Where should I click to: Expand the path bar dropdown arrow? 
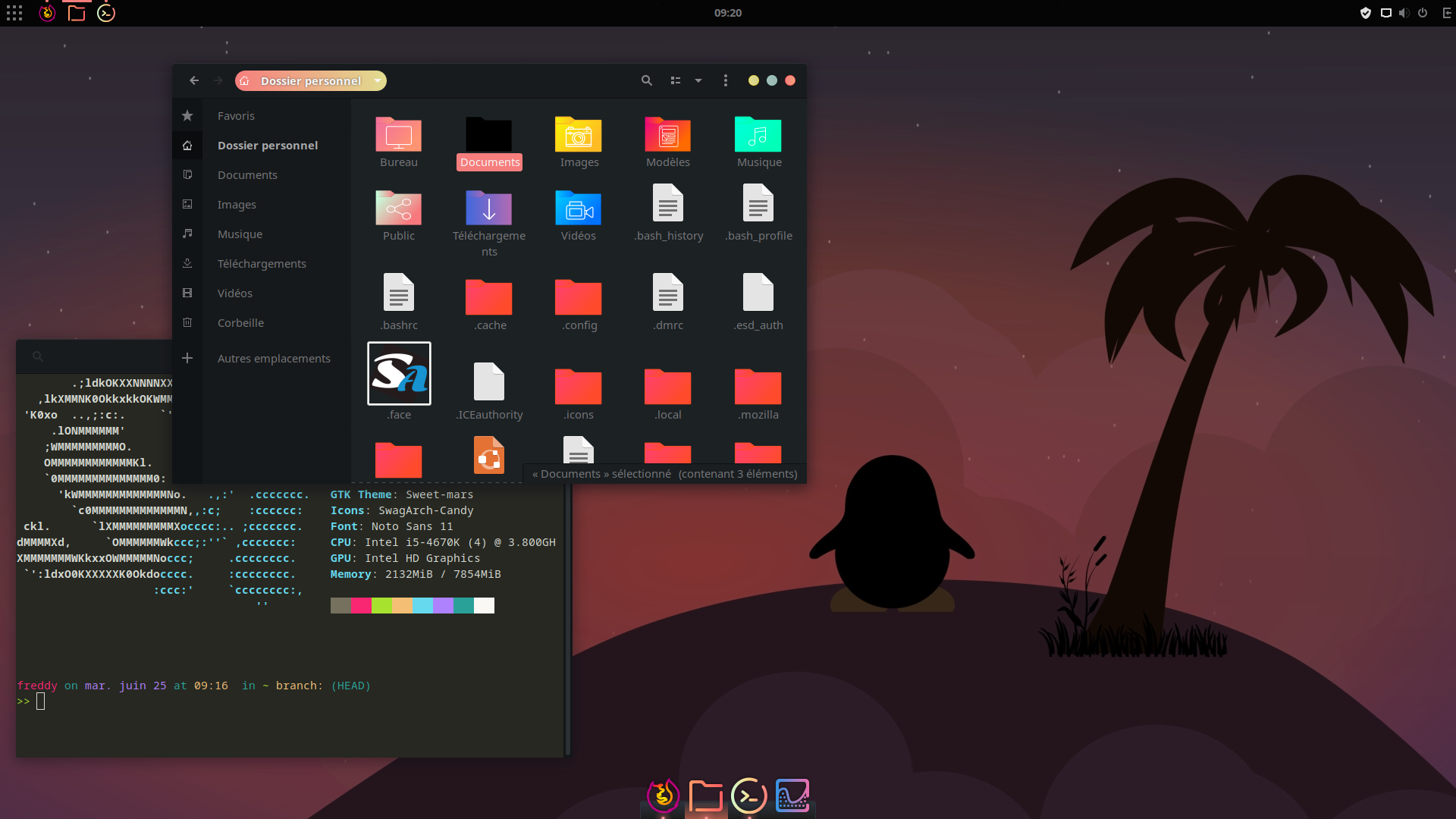(377, 80)
